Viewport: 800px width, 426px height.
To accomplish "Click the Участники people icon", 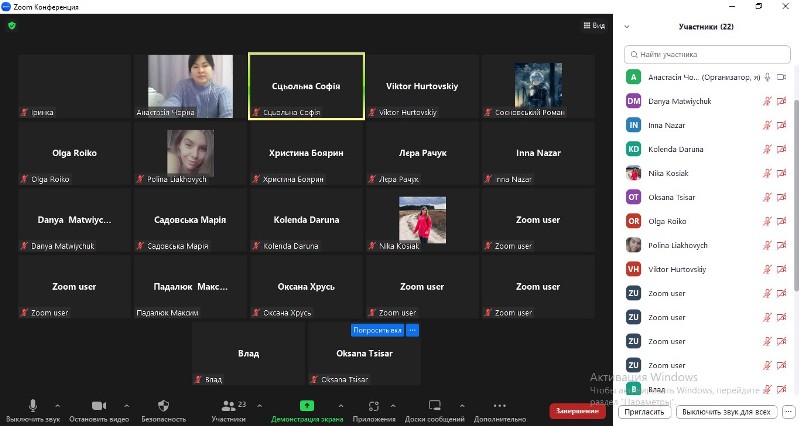I will [229, 406].
